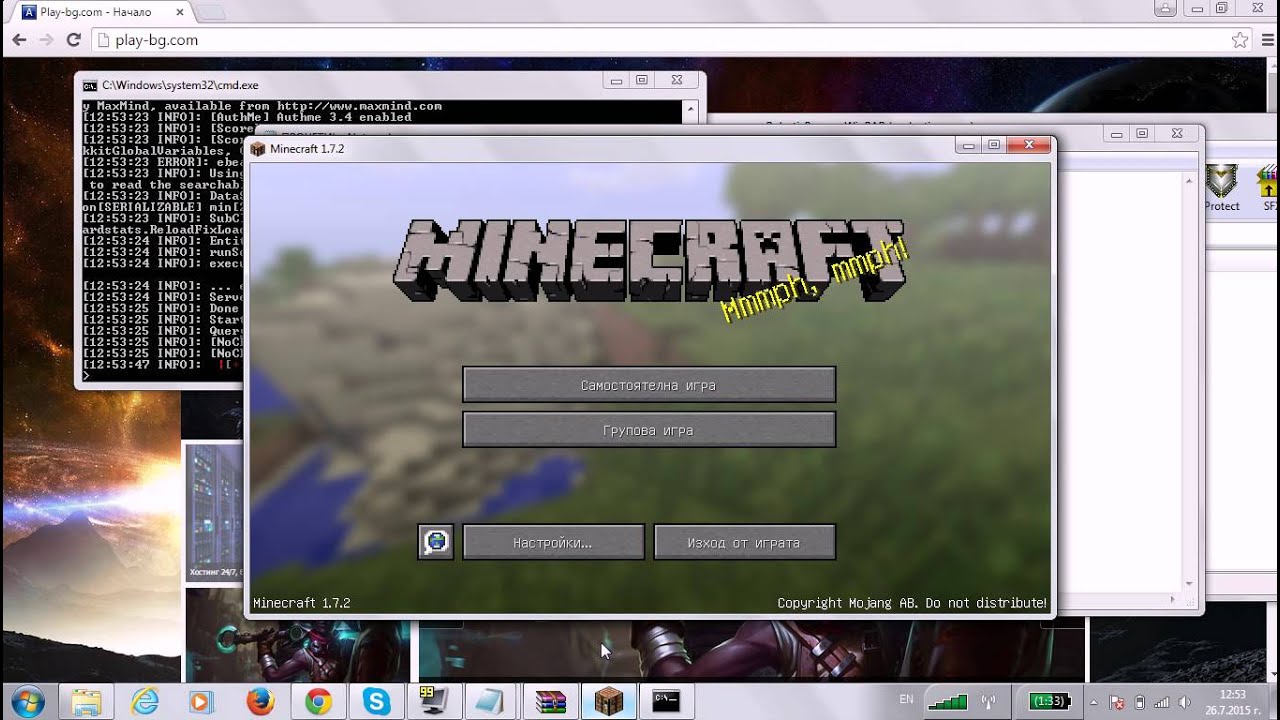1280x720 pixels.
Task: Click Хостинг 24/7 thumbnail on webpage
Action: pos(213,512)
